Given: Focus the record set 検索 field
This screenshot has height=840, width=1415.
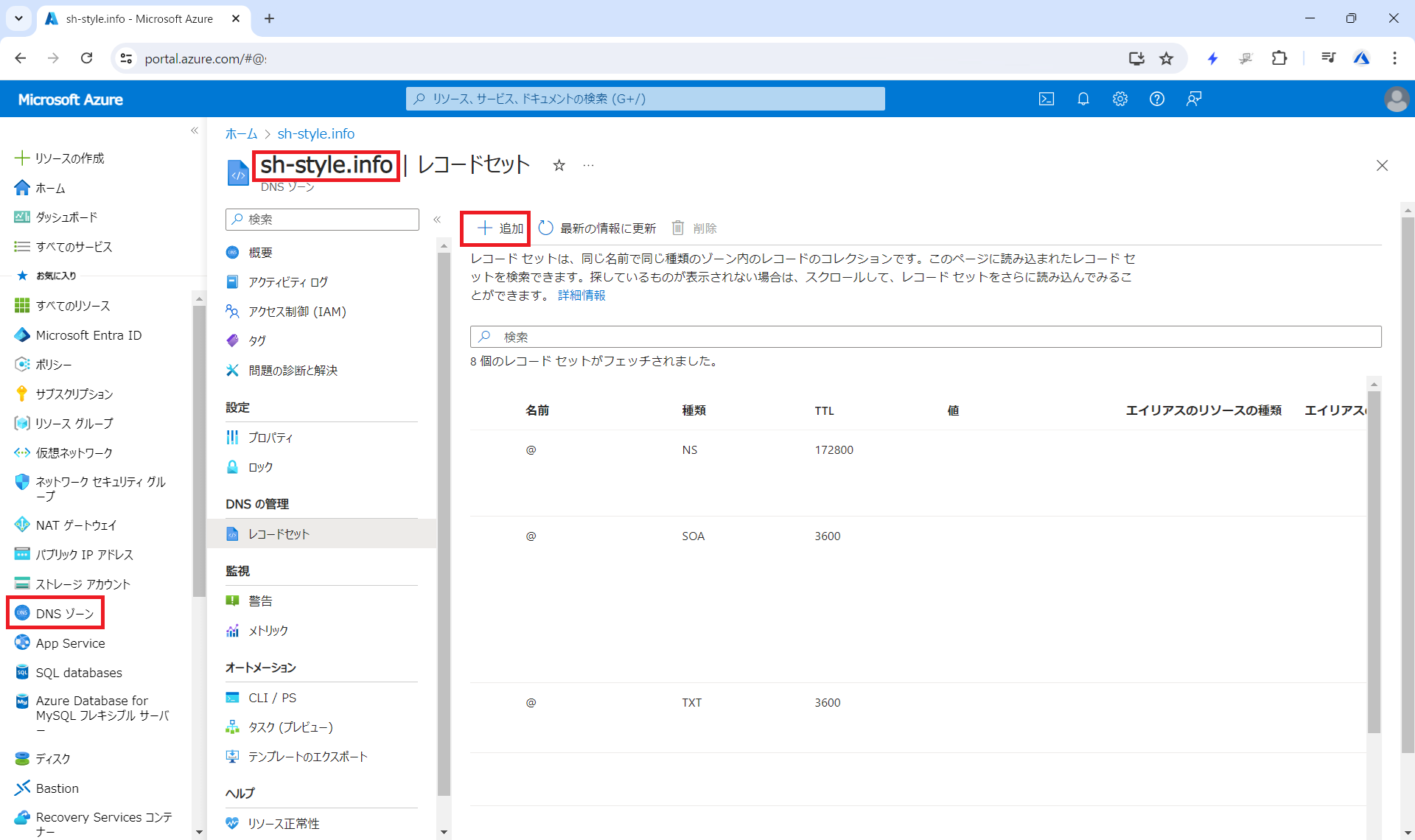Looking at the screenshot, I should [x=926, y=337].
